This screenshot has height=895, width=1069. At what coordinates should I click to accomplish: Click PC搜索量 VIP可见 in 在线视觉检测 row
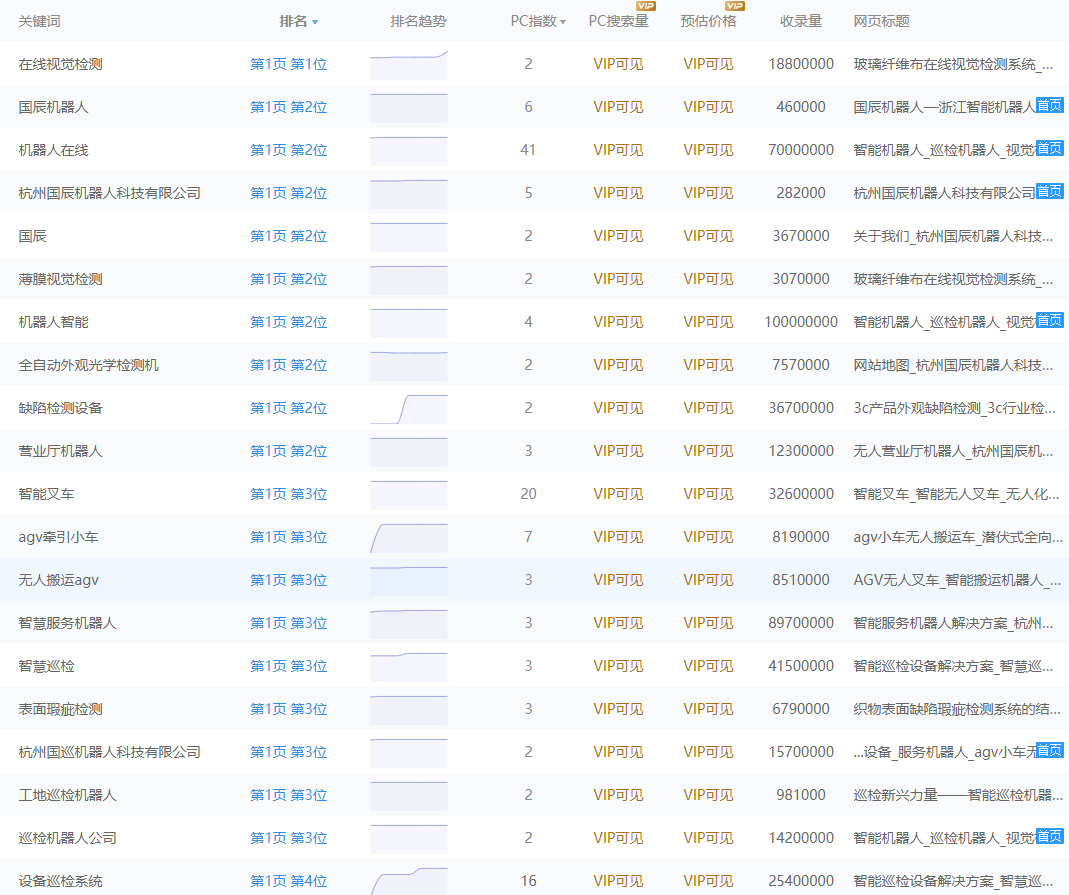pos(618,64)
